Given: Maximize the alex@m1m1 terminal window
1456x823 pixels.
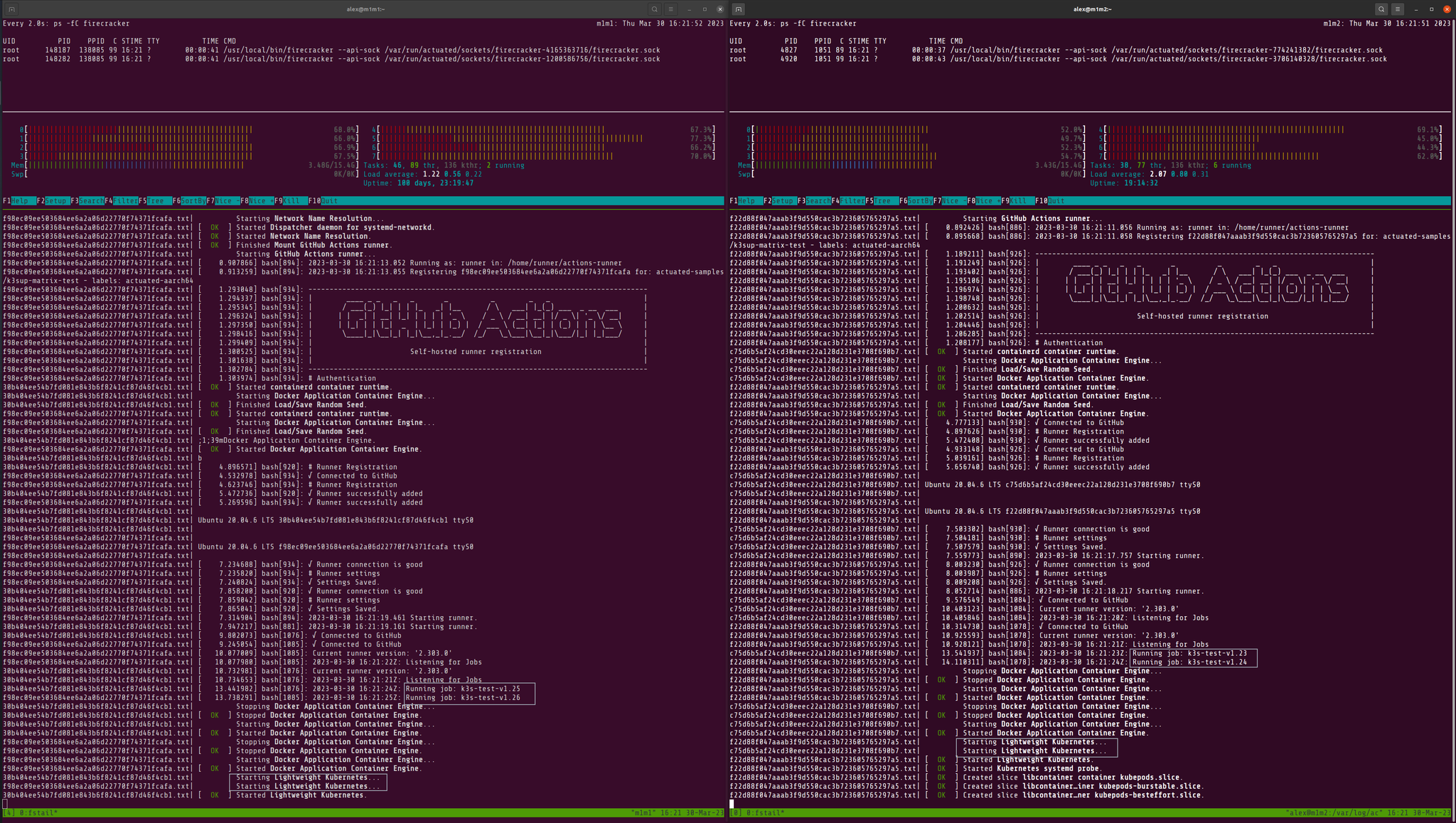Looking at the screenshot, I should [705, 9].
